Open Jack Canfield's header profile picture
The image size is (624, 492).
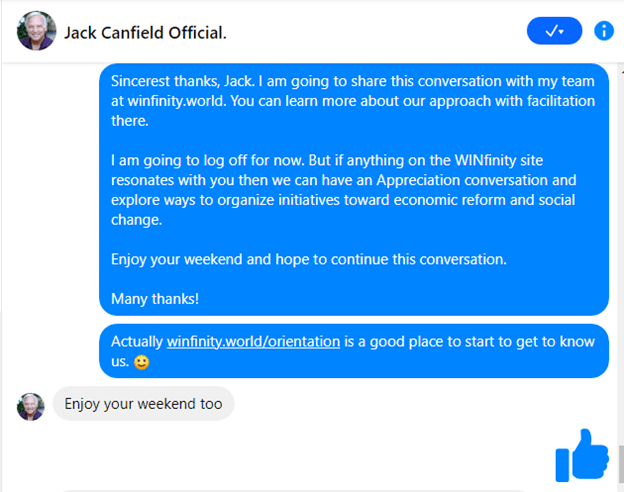click(36, 32)
